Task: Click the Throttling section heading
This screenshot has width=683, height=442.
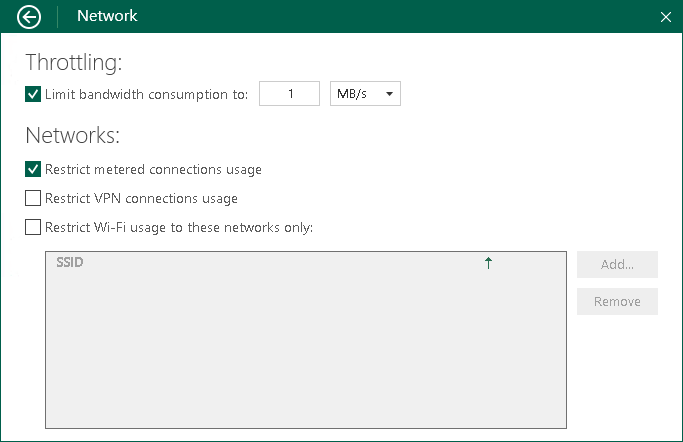Action: pos(73,62)
